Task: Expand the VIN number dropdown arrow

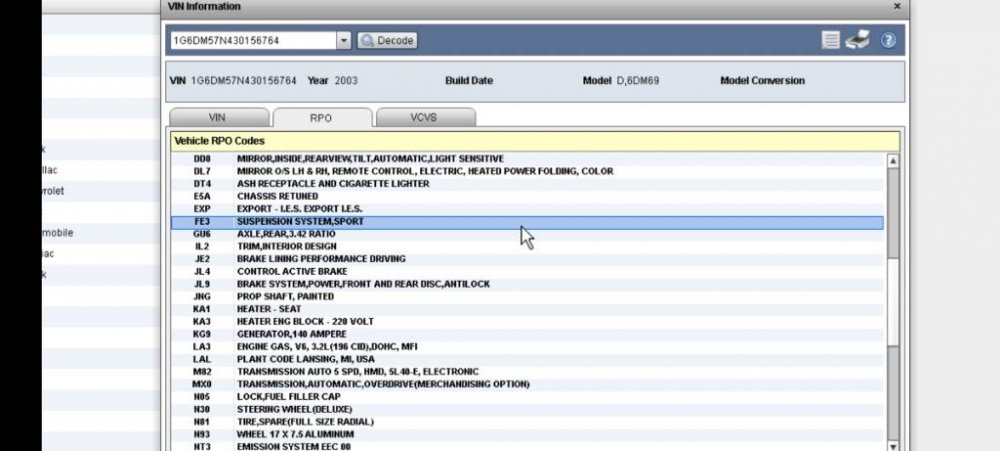Action: coord(344,41)
